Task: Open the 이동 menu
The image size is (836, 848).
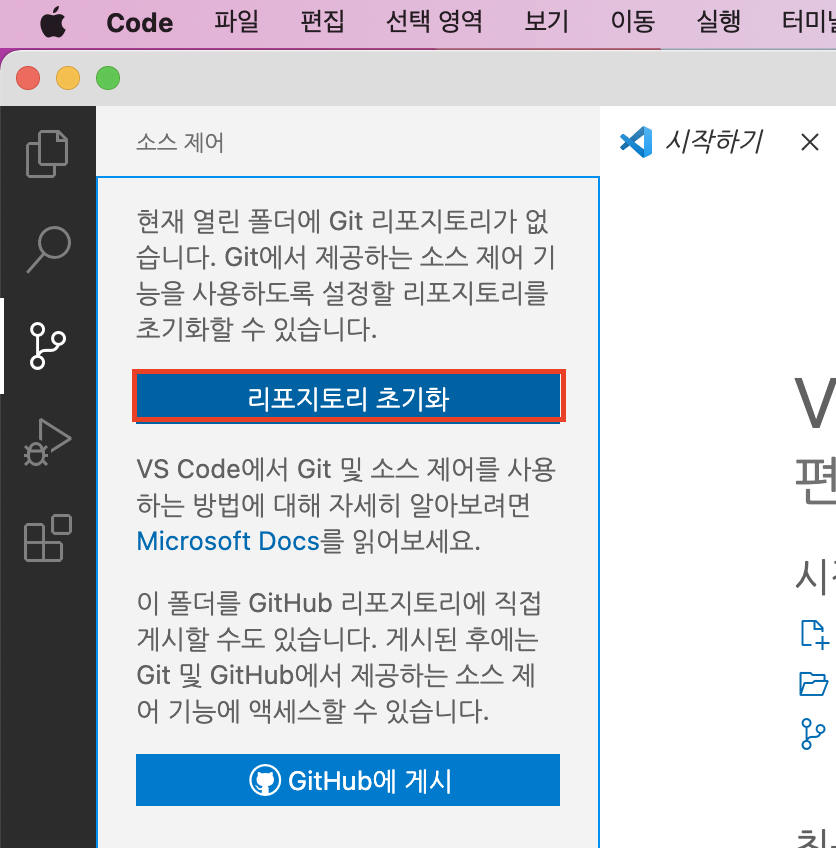Action: pyautogui.click(x=633, y=22)
